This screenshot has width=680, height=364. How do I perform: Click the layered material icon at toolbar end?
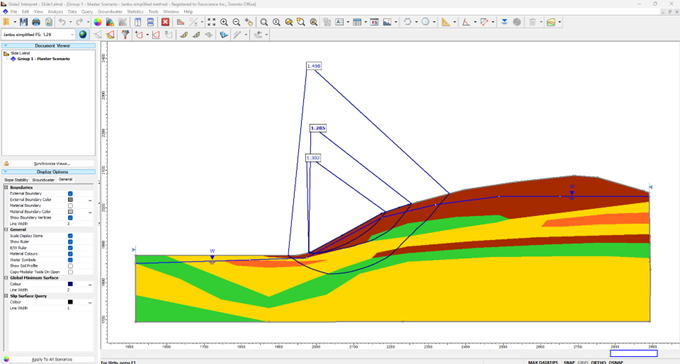[x=551, y=22]
